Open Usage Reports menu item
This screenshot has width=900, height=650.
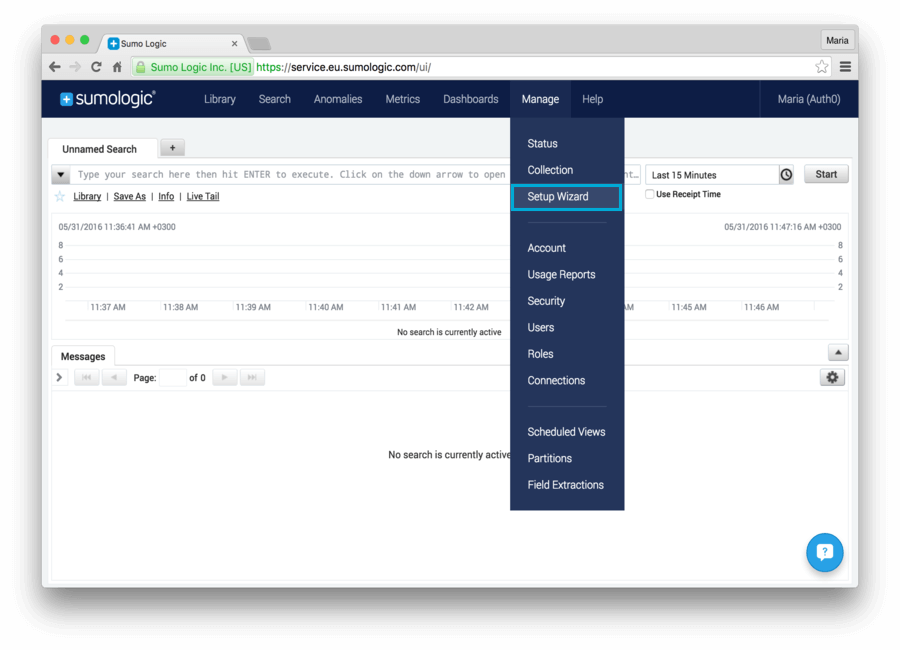[x=561, y=274]
